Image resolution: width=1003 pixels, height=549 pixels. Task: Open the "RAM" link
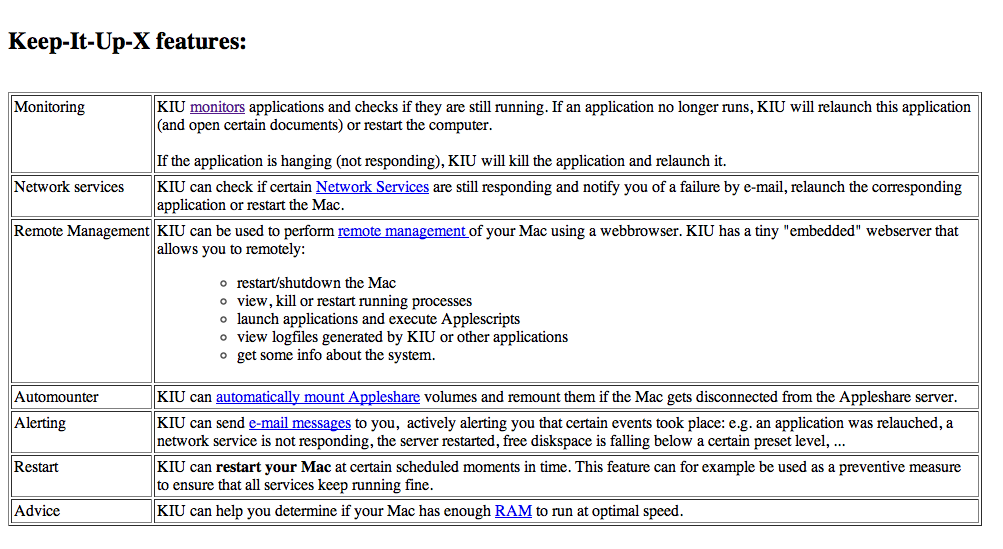pyautogui.click(x=514, y=511)
